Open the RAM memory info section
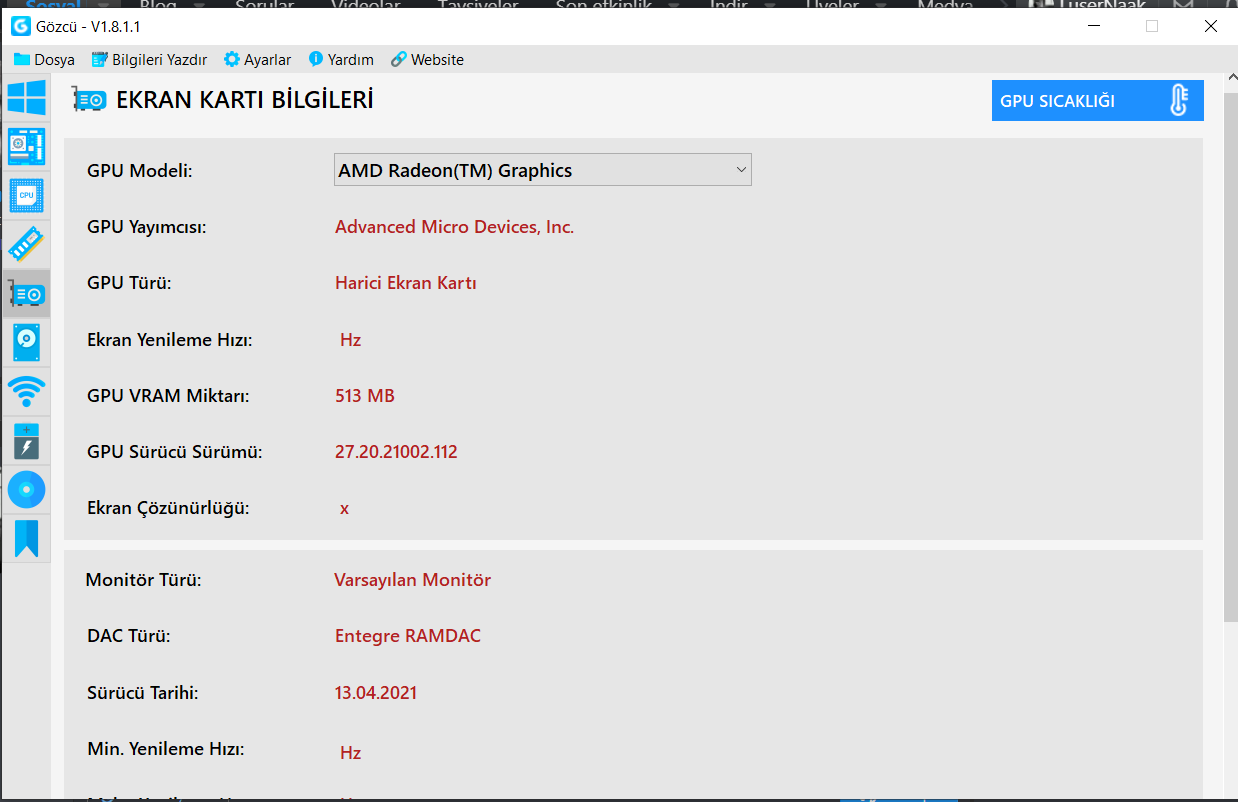This screenshot has height=802, width=1238. pos(26,244)
